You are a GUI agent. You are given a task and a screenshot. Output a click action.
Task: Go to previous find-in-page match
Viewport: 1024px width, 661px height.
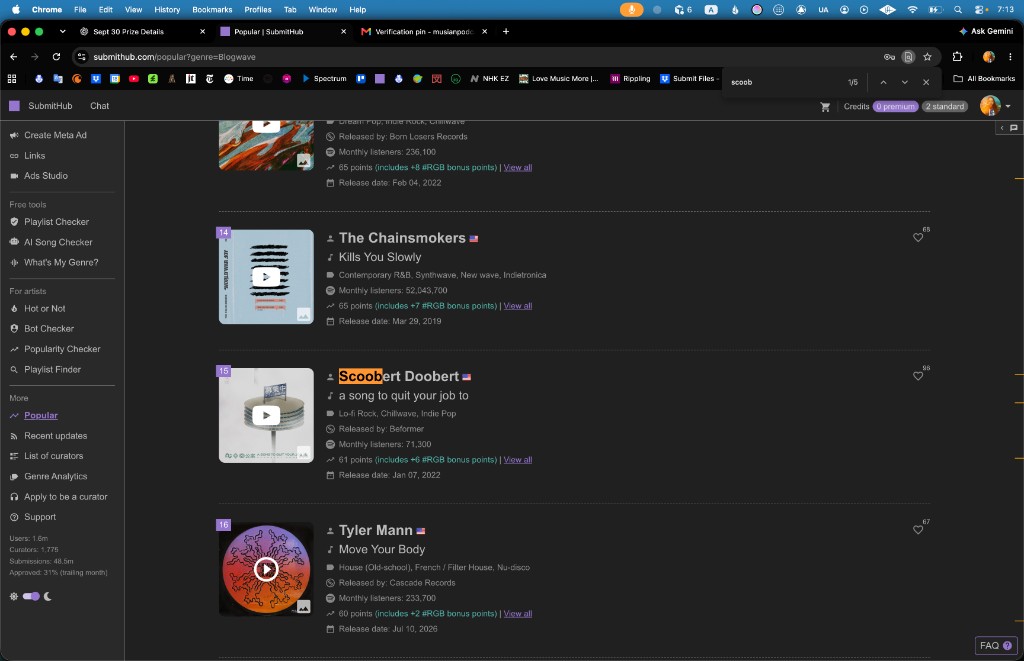point(883,82)
